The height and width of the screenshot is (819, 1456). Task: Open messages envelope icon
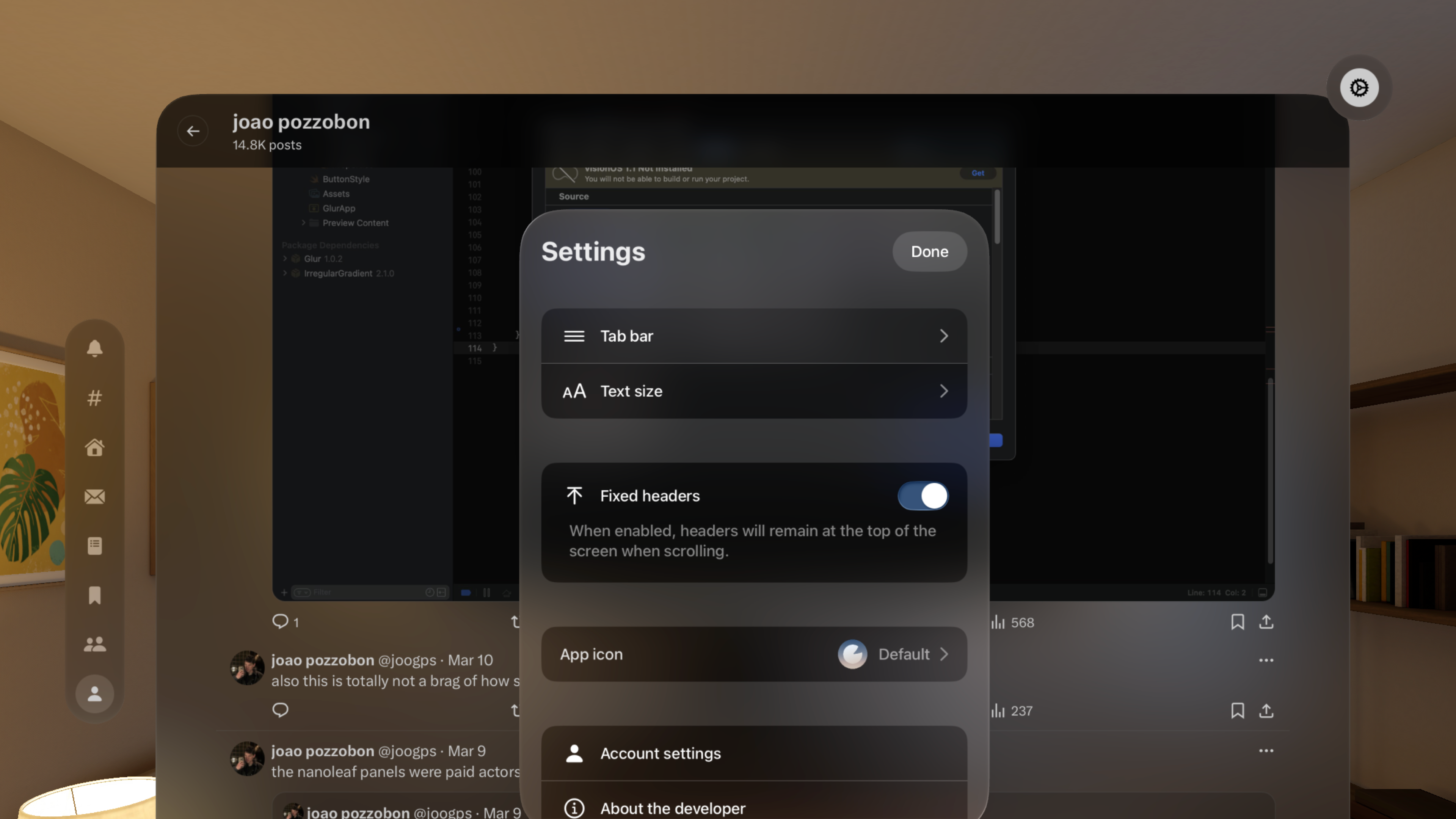(94, 496)
